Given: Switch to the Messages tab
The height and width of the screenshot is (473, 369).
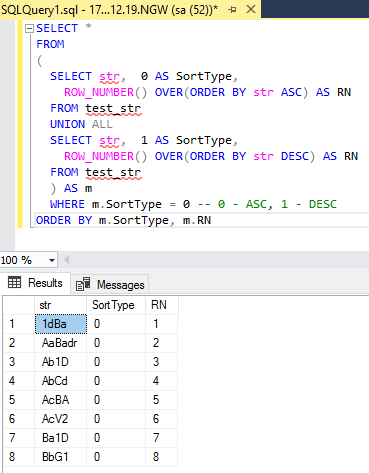Looking at the screenshot, I should (x=110, y=285).
